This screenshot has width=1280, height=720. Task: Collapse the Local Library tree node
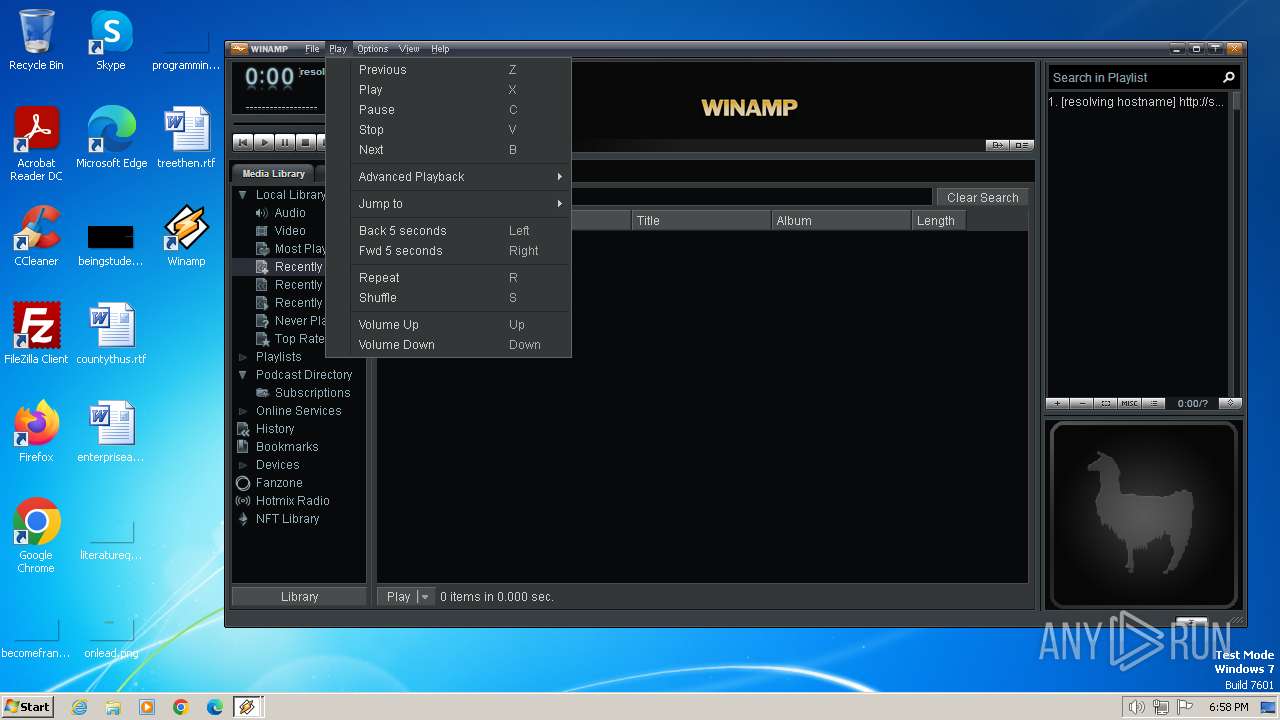pos(243,195)
